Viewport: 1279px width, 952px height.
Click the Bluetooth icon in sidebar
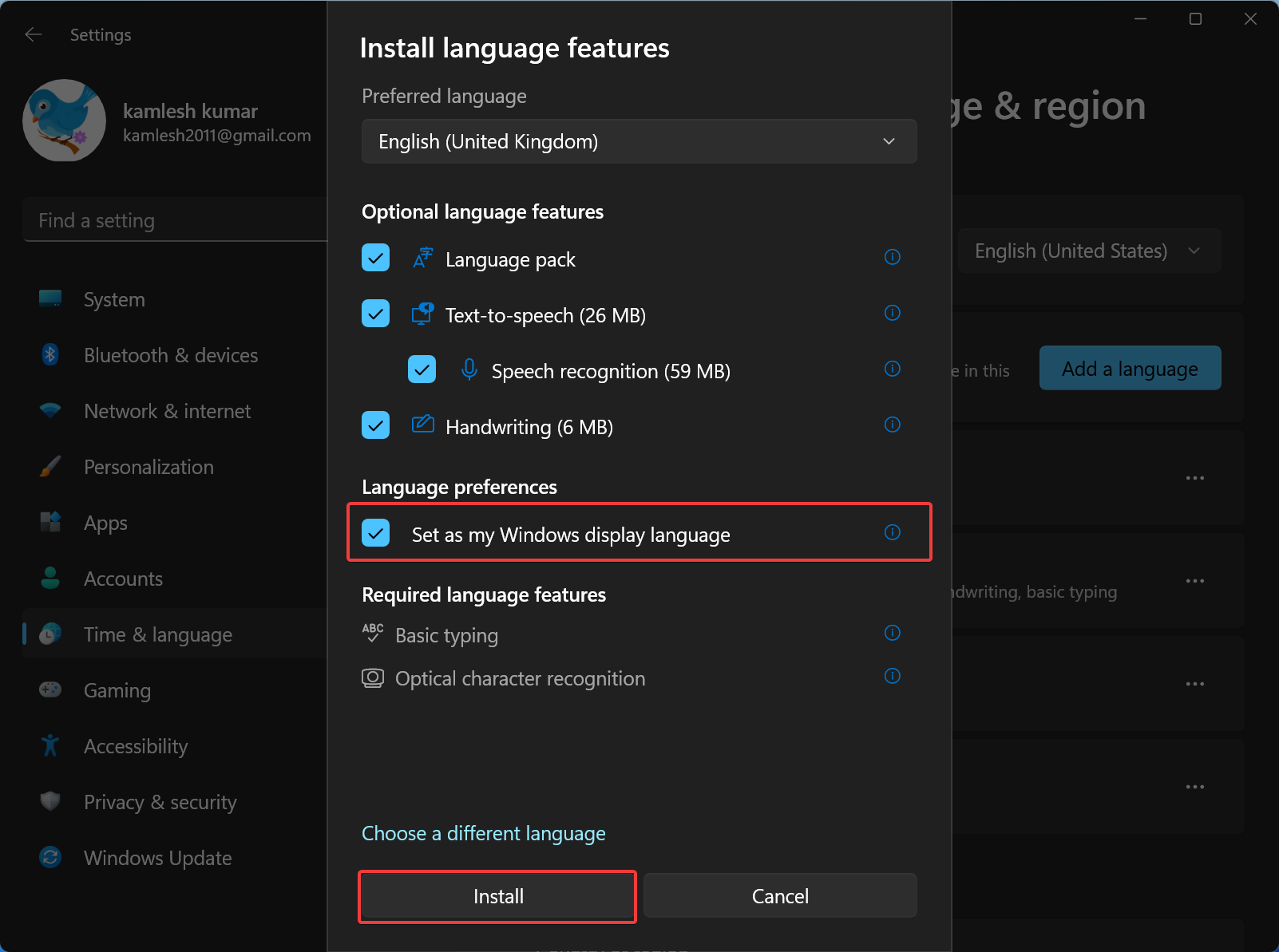pyautogui.click(x=50, y=354)
